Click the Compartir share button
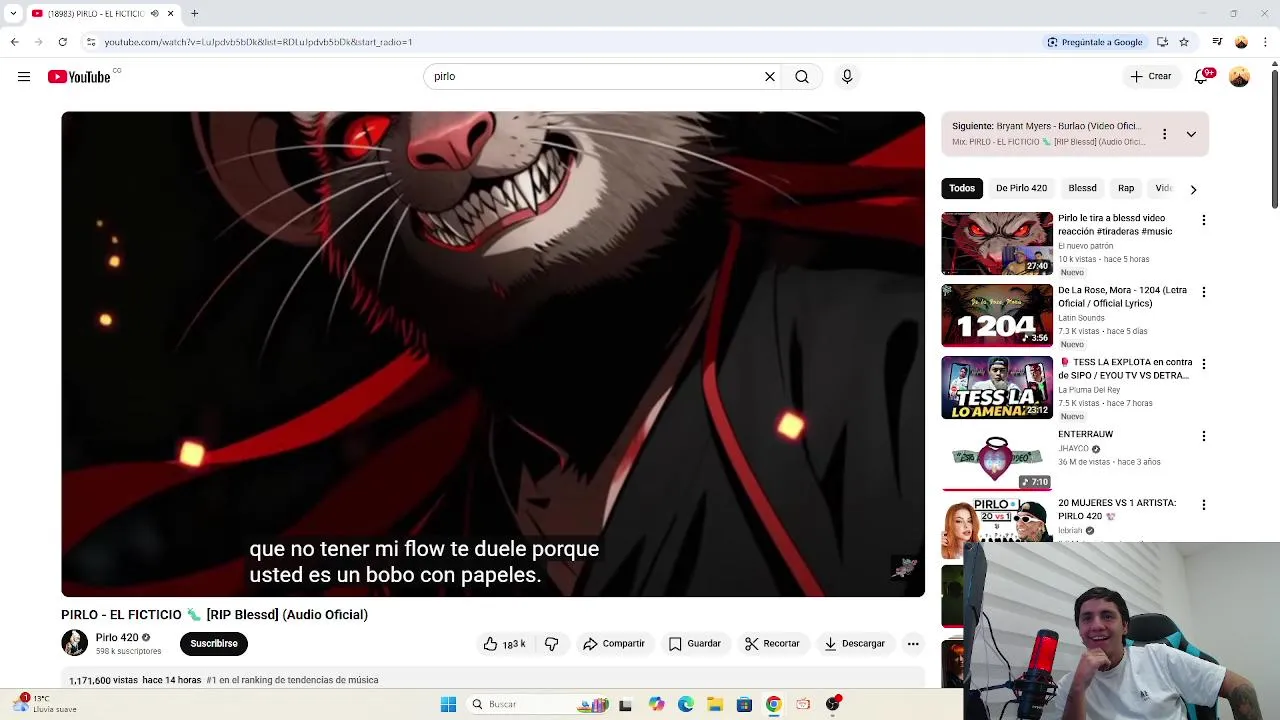The width and height of the screenshot is (1280, 720). 614,644
